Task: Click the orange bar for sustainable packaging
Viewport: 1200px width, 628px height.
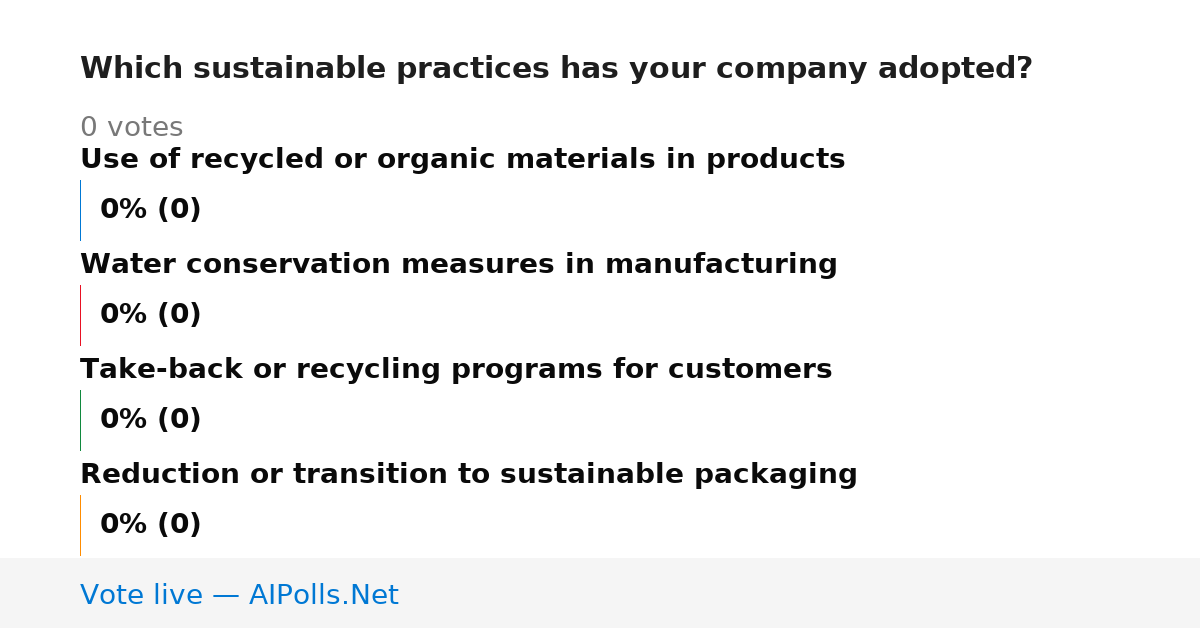Action: tap(81, 525)
